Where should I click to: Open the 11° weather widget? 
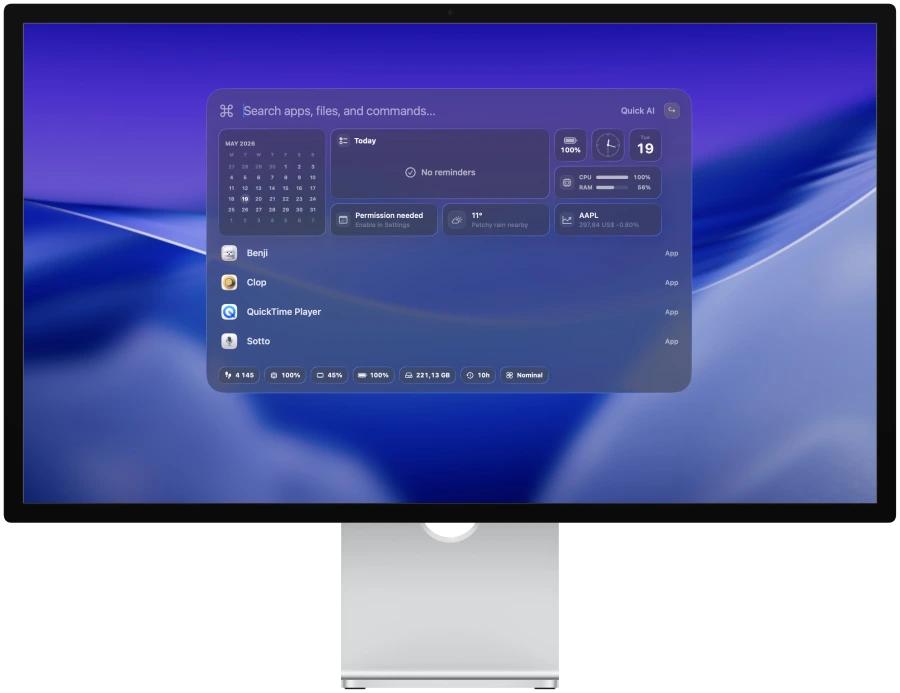click(x=495, y=219)
